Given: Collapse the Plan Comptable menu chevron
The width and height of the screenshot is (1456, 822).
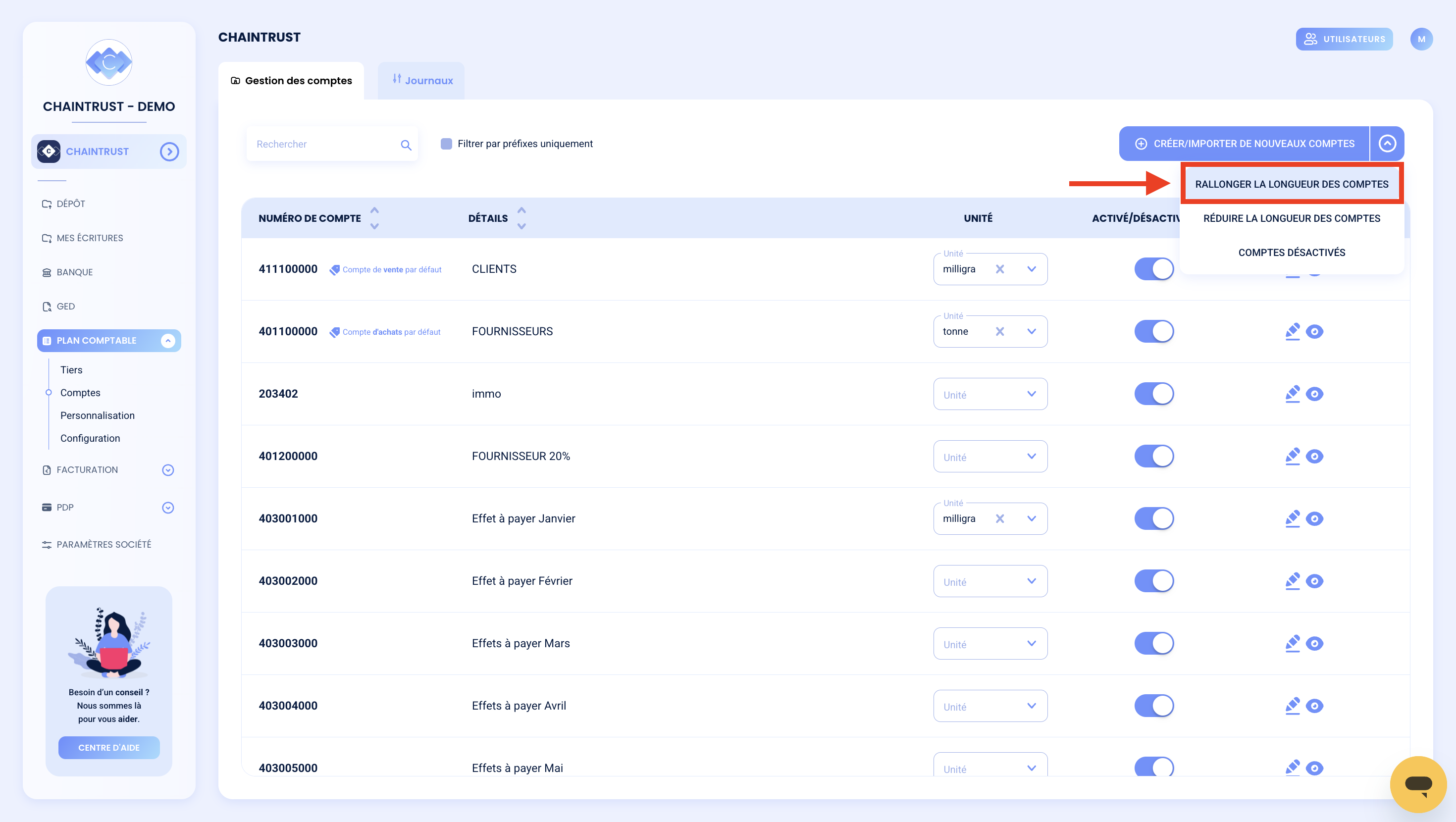Looking at the screenshot, I should pos(168,340).
